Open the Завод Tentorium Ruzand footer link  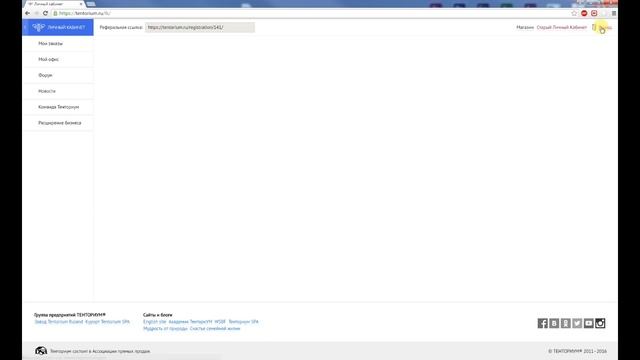pyautogui.click(x=59, y=322)
